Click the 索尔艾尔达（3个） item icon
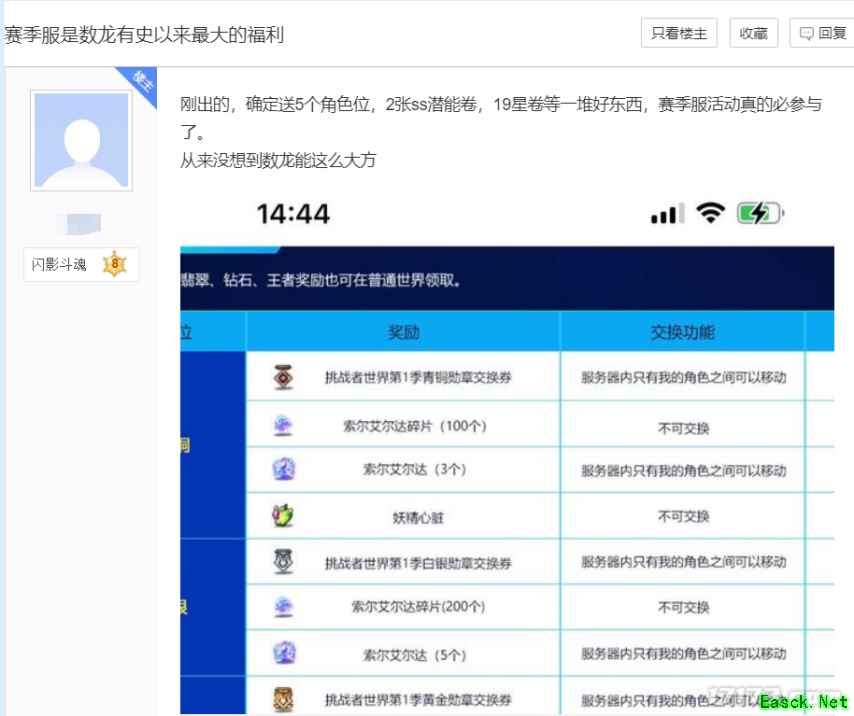Screen dimensions: 854x716 tap(284, 469)
